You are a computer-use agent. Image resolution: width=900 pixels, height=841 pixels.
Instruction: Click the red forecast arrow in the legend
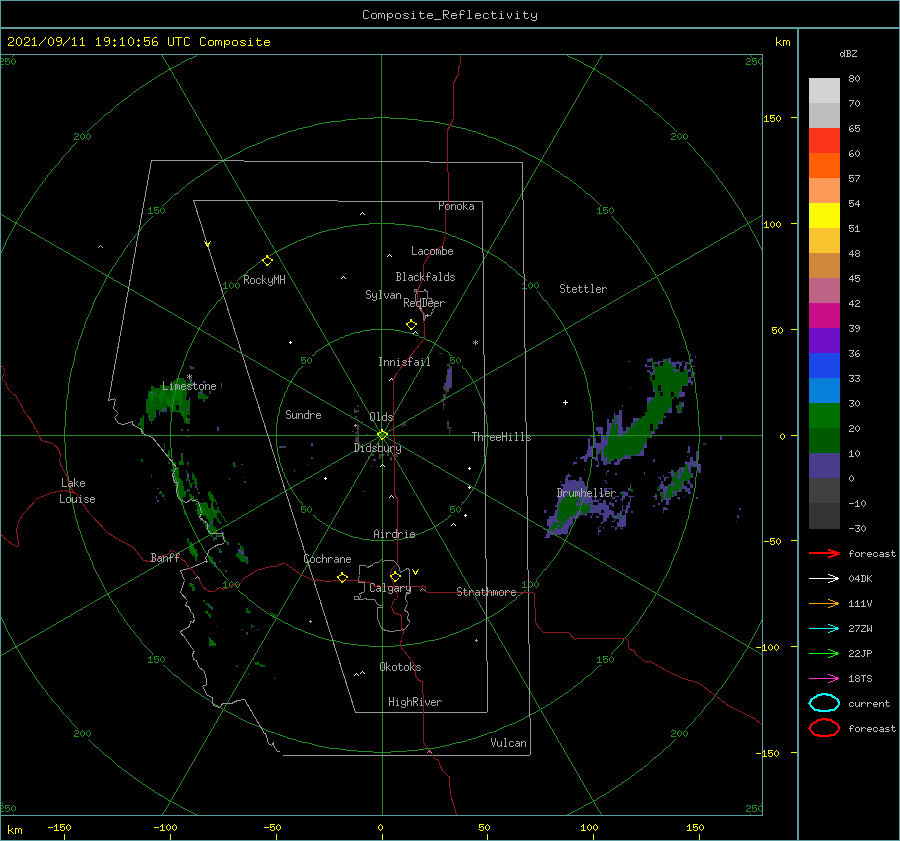824,553
